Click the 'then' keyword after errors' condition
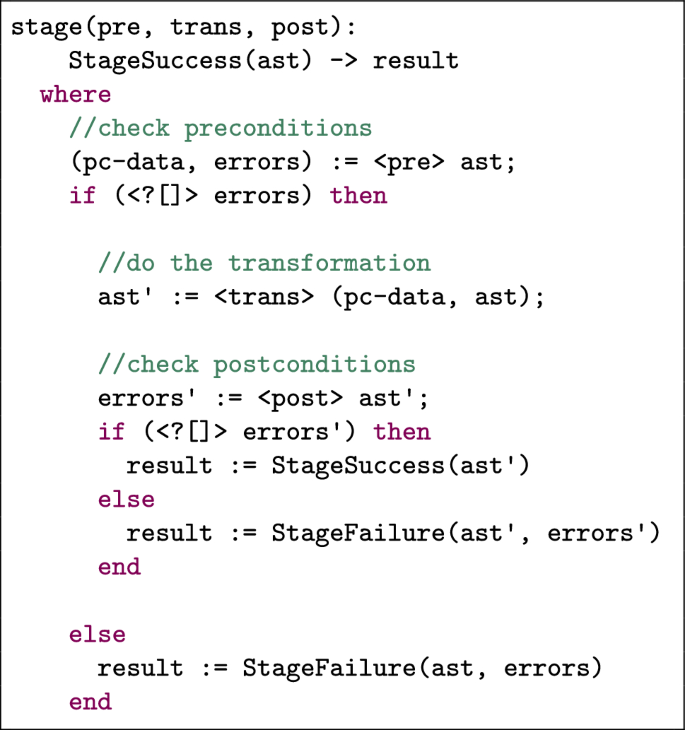Image resolution: width=685 pixels, height=730 pixels. click(x=401, y=432)
